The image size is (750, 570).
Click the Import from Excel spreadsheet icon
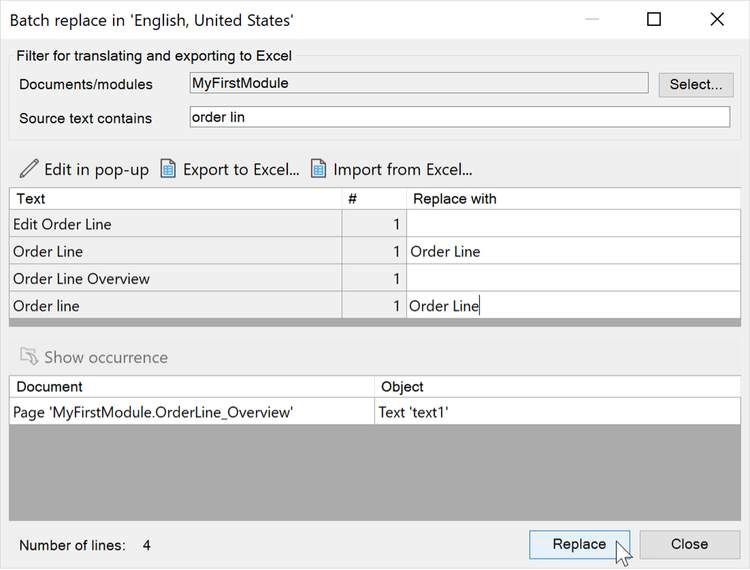click(x=318, y=169)
